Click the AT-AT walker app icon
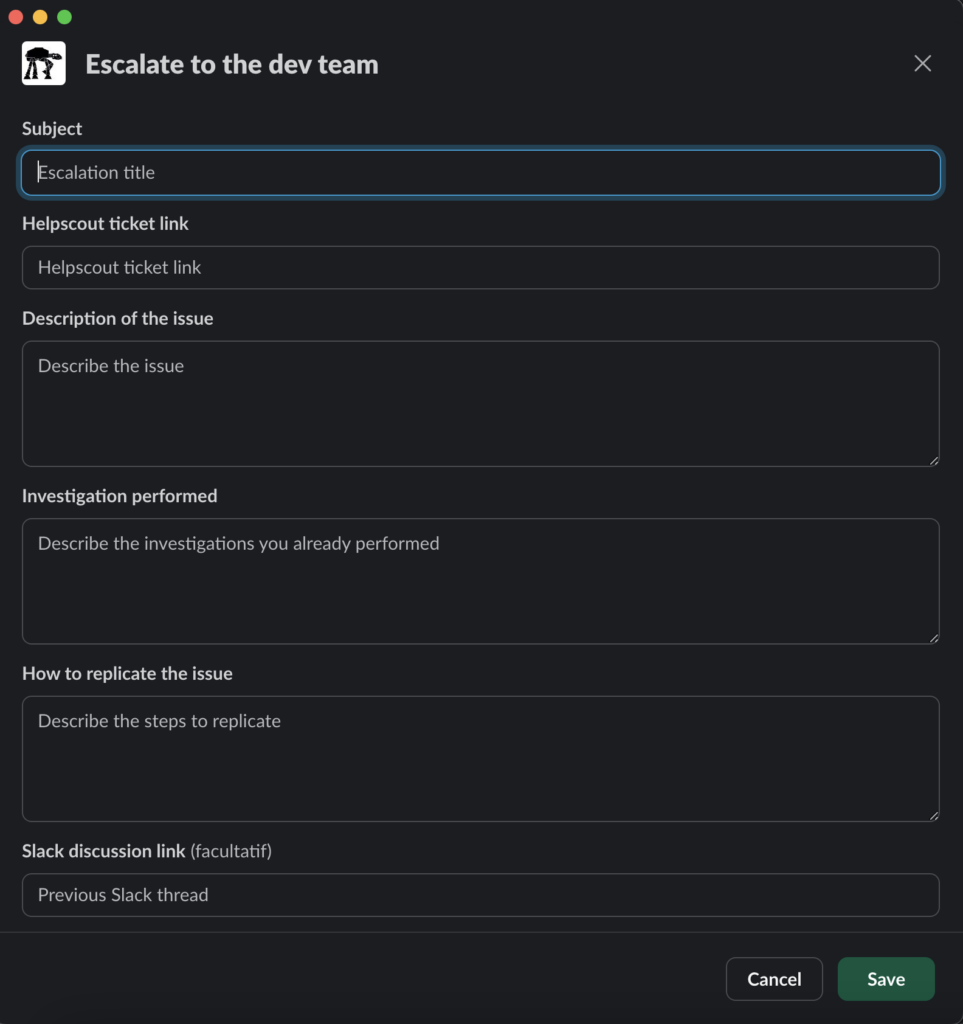 tap(44, 64)
